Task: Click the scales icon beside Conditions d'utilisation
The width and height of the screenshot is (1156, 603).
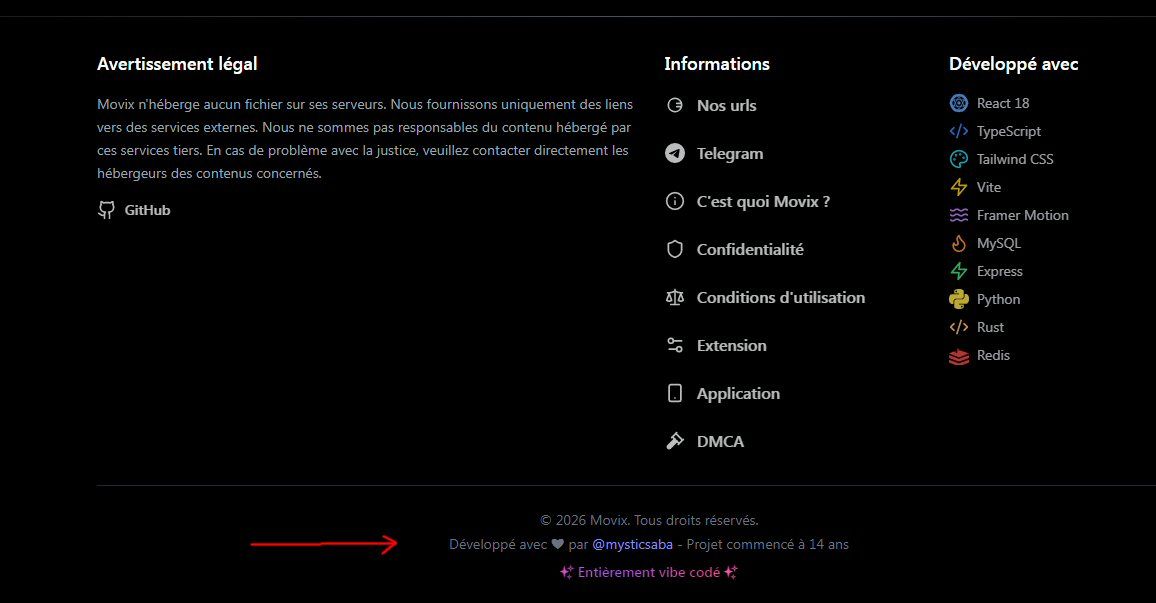Action: click(674, 297)
